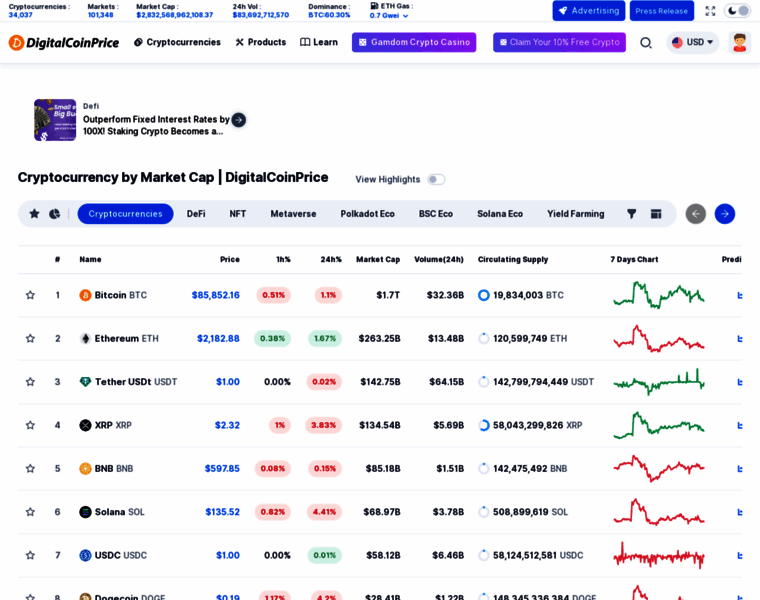The height and width of the screenshot is (600, 760).
Task: Open the USD currency dropdown
Action: click(x=692, y=43)
